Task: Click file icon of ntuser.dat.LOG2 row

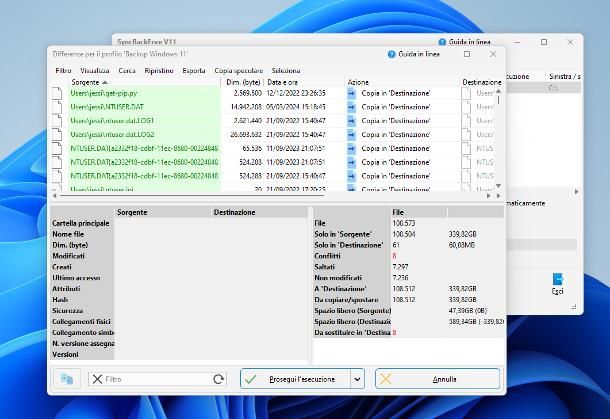Action: click(57, 135)
